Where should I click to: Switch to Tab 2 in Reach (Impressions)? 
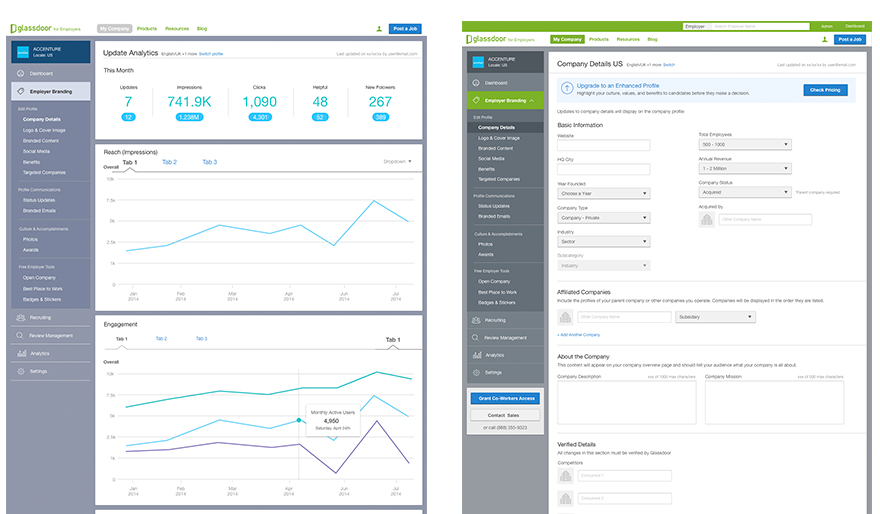(x=169, y=162)
